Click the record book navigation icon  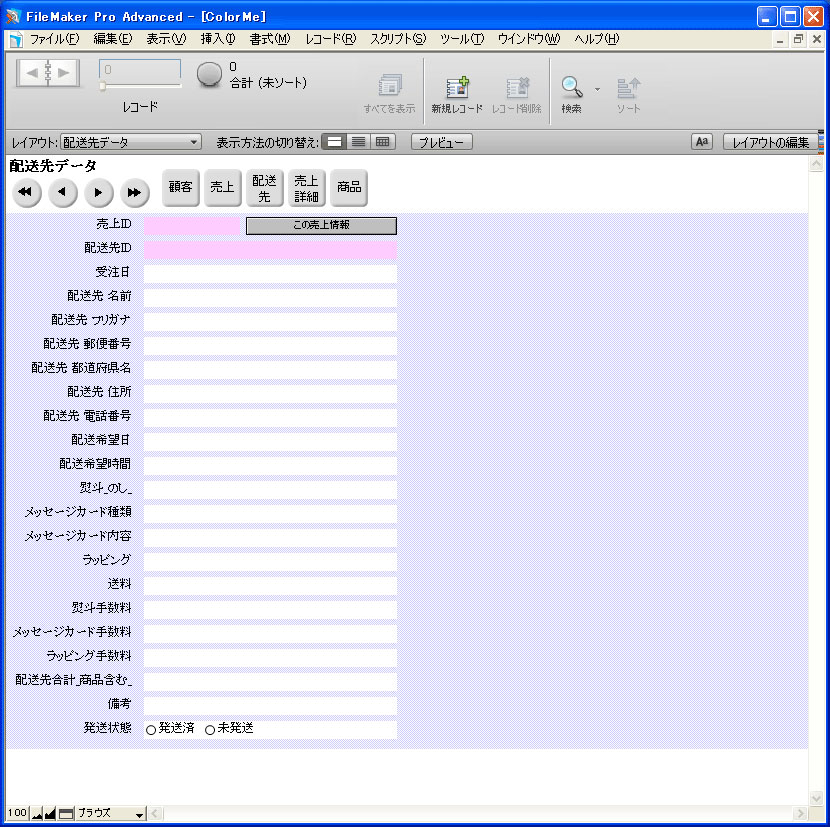48,73
